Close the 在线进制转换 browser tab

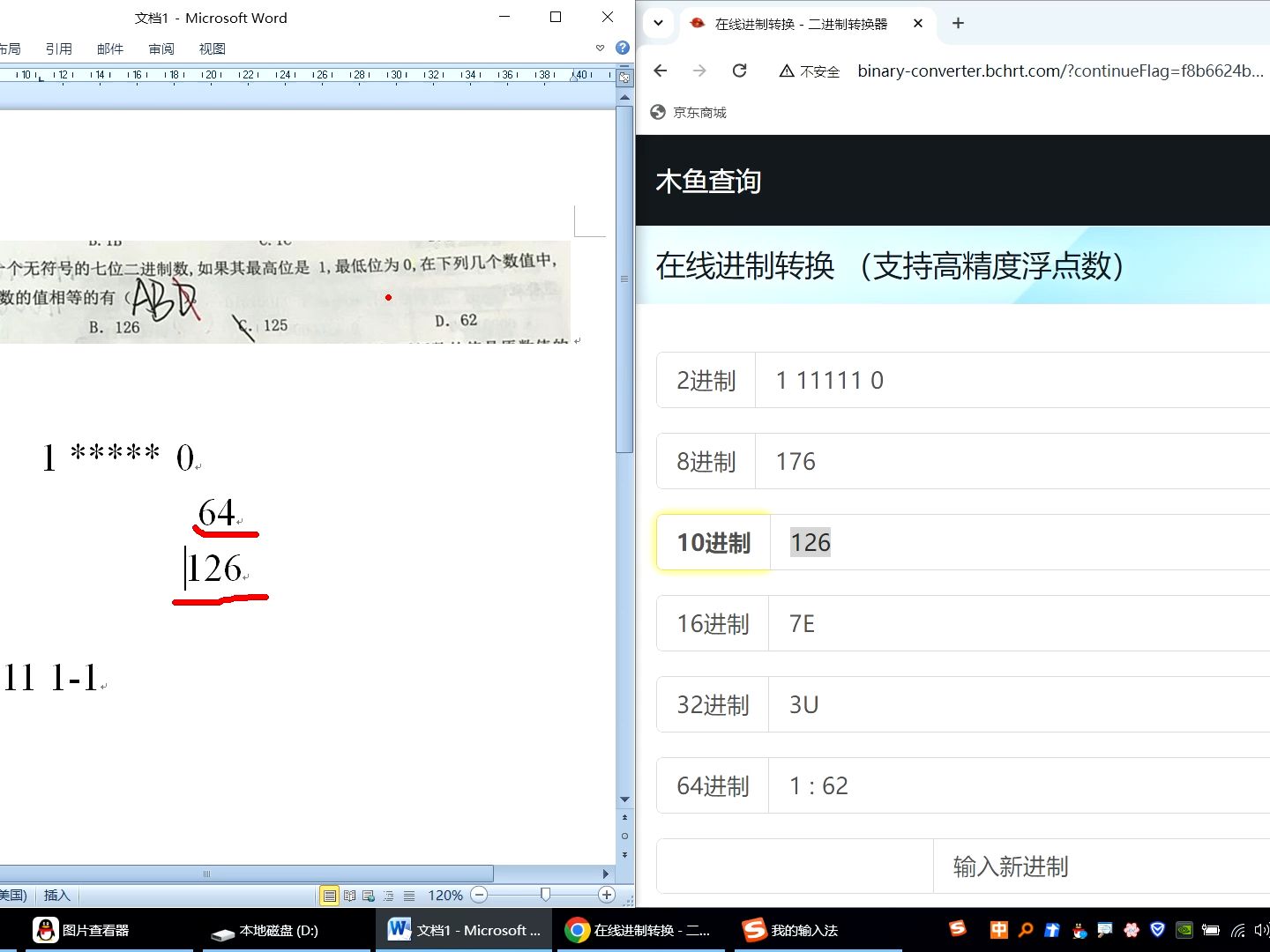tap(918, 24)
